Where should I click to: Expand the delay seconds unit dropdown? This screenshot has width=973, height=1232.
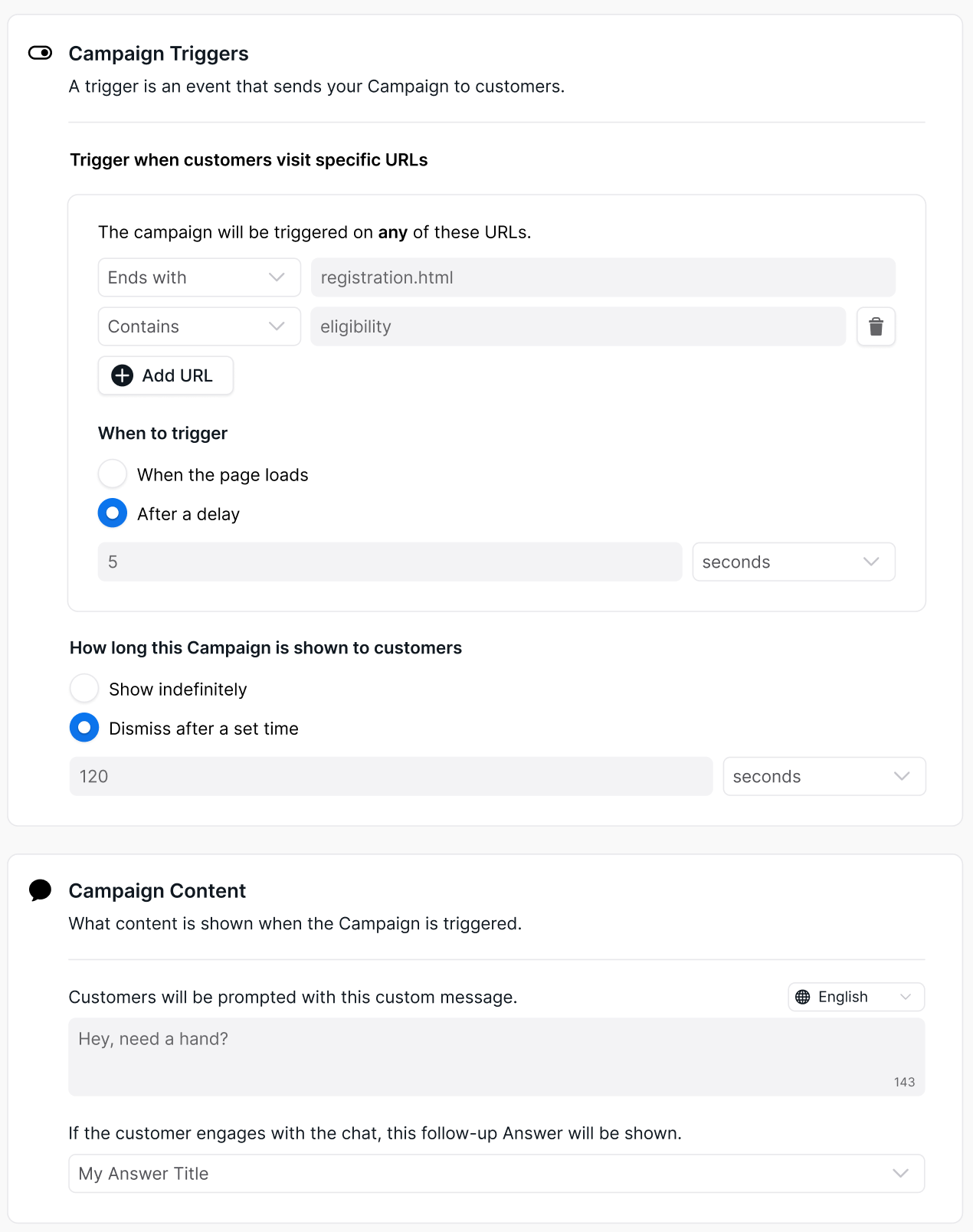click(x=794, y=562)
